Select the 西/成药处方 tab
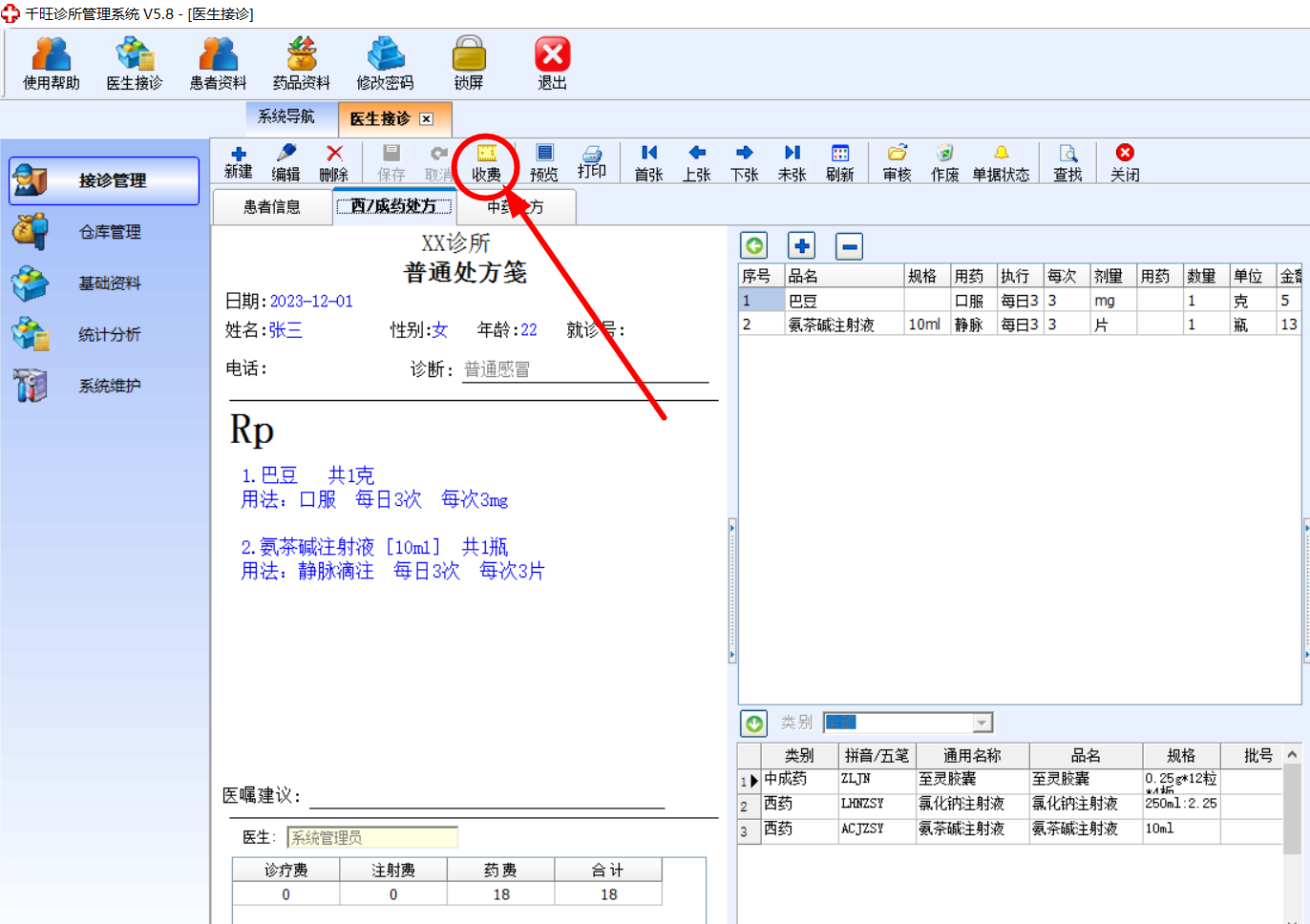This screenshot has height=924, width=1310. (393, 206)
